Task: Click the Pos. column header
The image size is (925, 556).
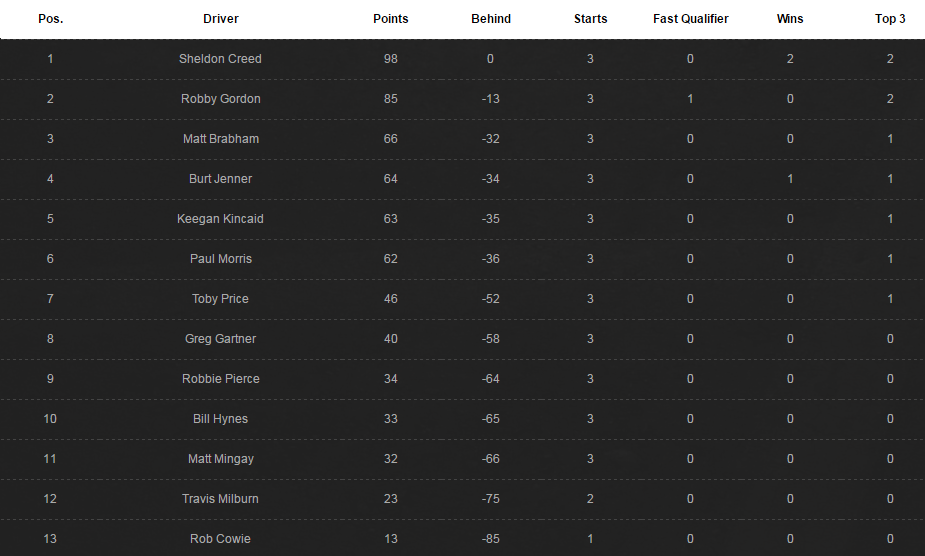Action: [x=51, y=19]
